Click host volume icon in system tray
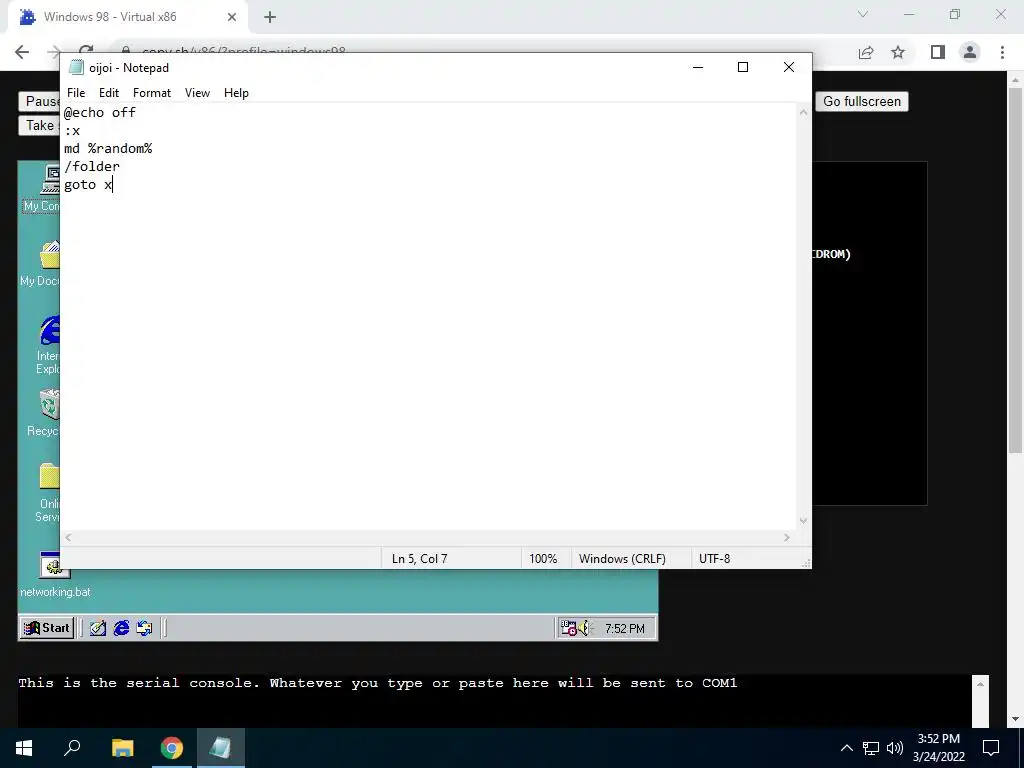 (x=895, y=748)
